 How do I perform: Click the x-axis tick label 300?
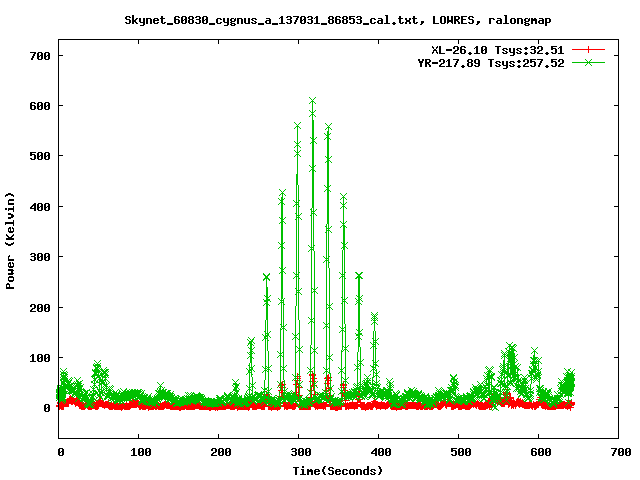(300, 452)
